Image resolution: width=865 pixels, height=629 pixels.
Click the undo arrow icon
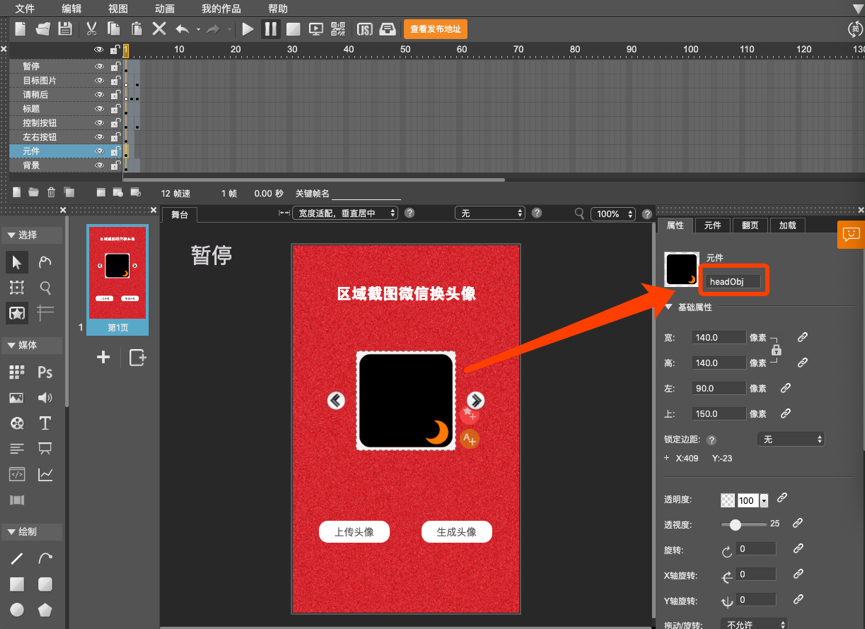[x=182, y=29]
